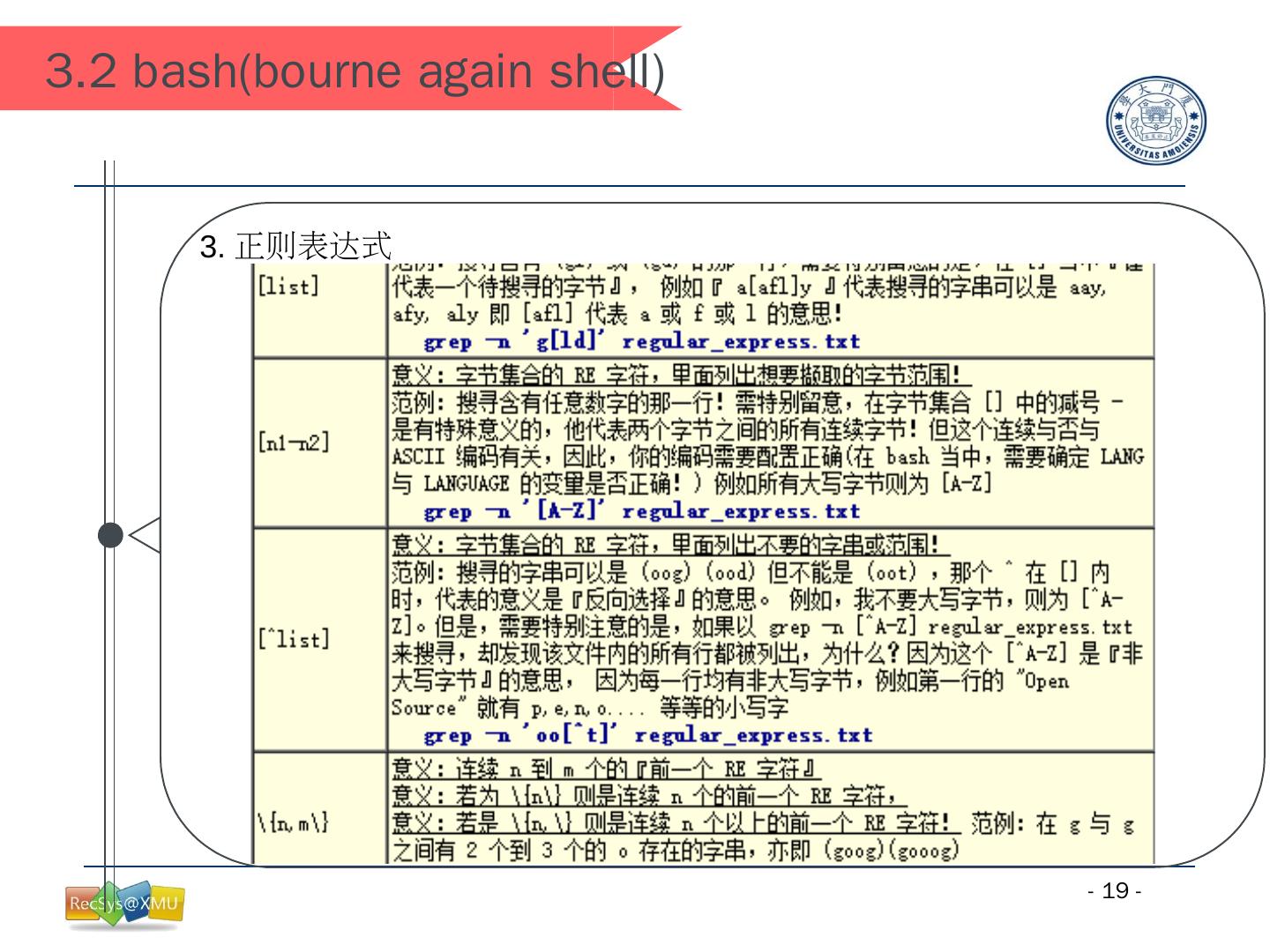Click the underlined line '意义：连续 n 到 m 个的『前一个 RE 字符』'
The width and height of the screenshot is (1270, 952).
(x=606, y=768)
